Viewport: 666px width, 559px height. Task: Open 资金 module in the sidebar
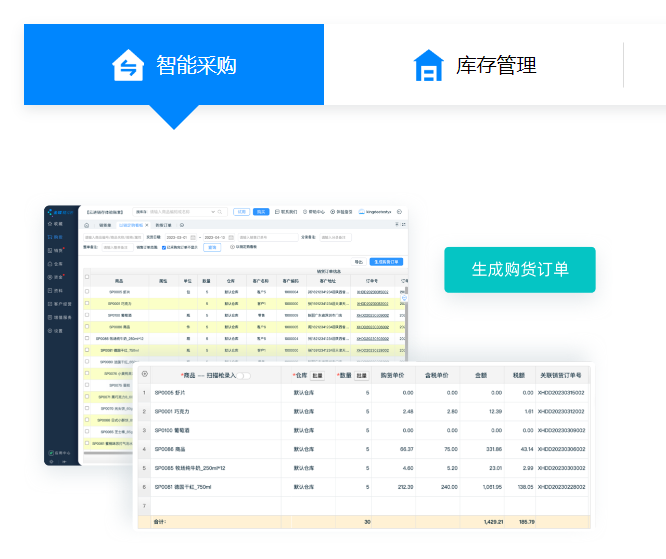[x=56, y=277]
